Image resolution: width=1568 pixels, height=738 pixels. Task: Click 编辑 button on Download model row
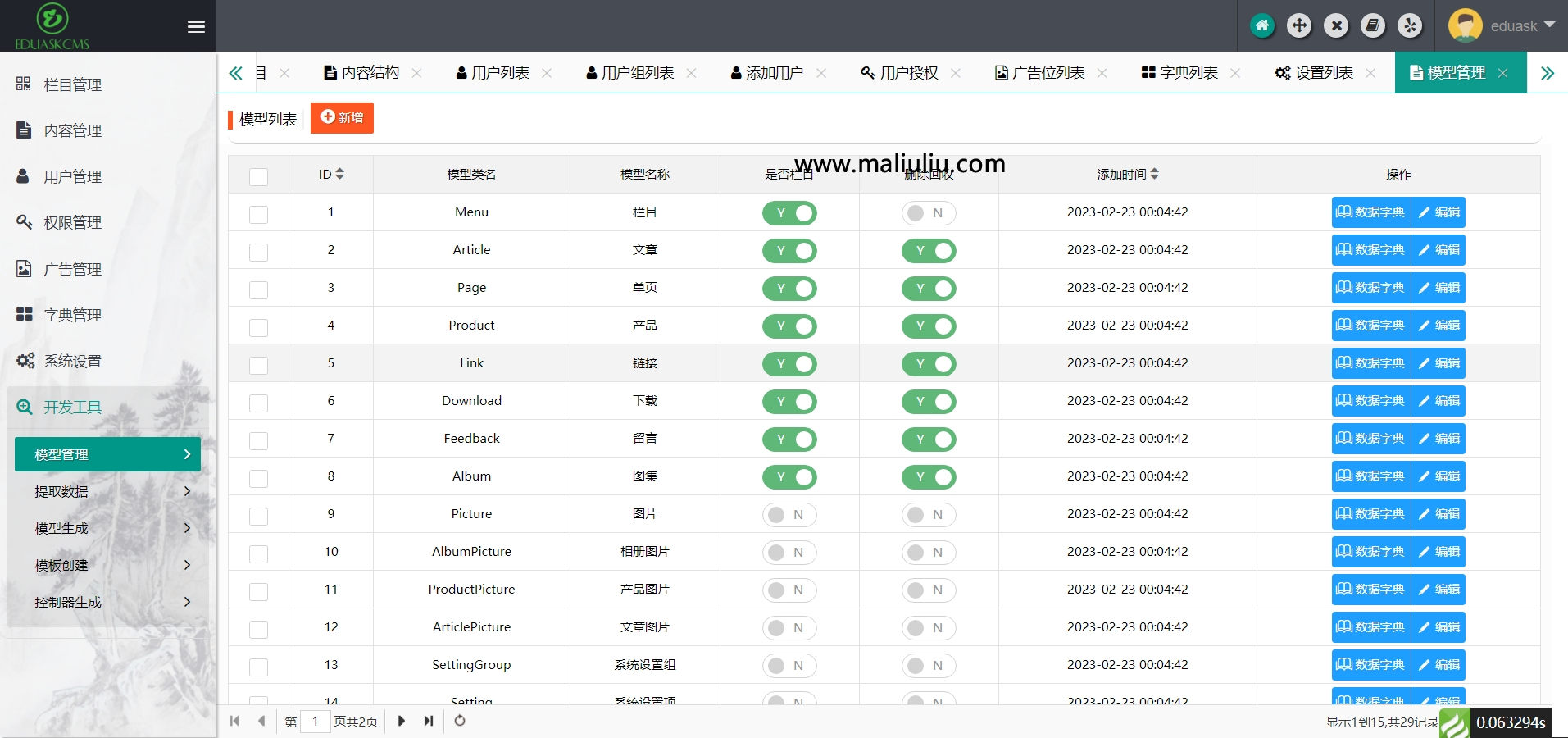tap(1439, 401)
